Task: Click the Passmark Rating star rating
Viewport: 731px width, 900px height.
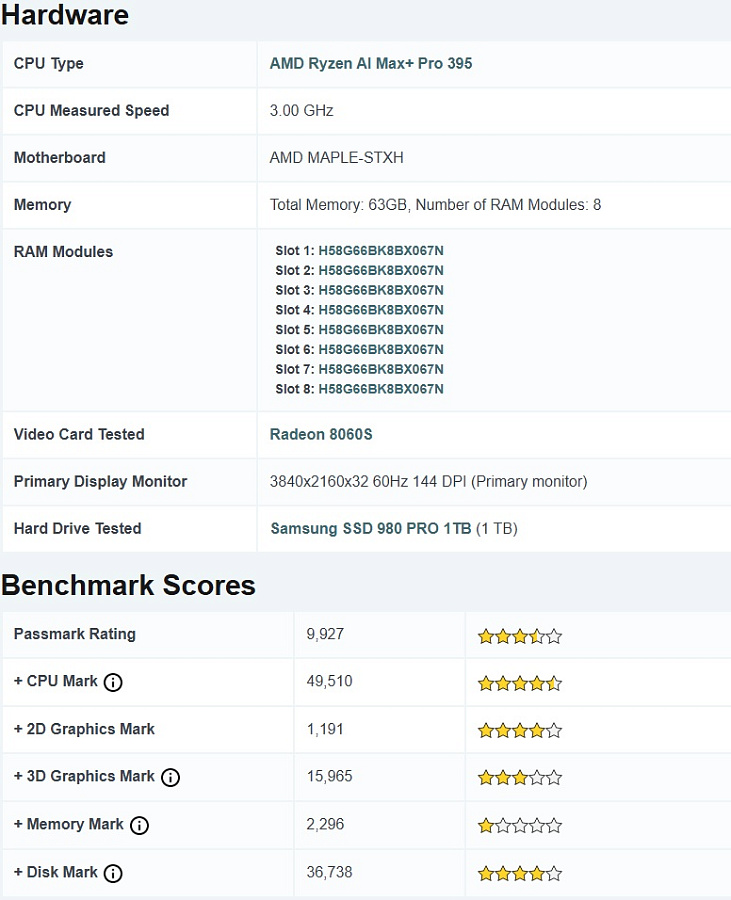Action: tap(520, 636)
